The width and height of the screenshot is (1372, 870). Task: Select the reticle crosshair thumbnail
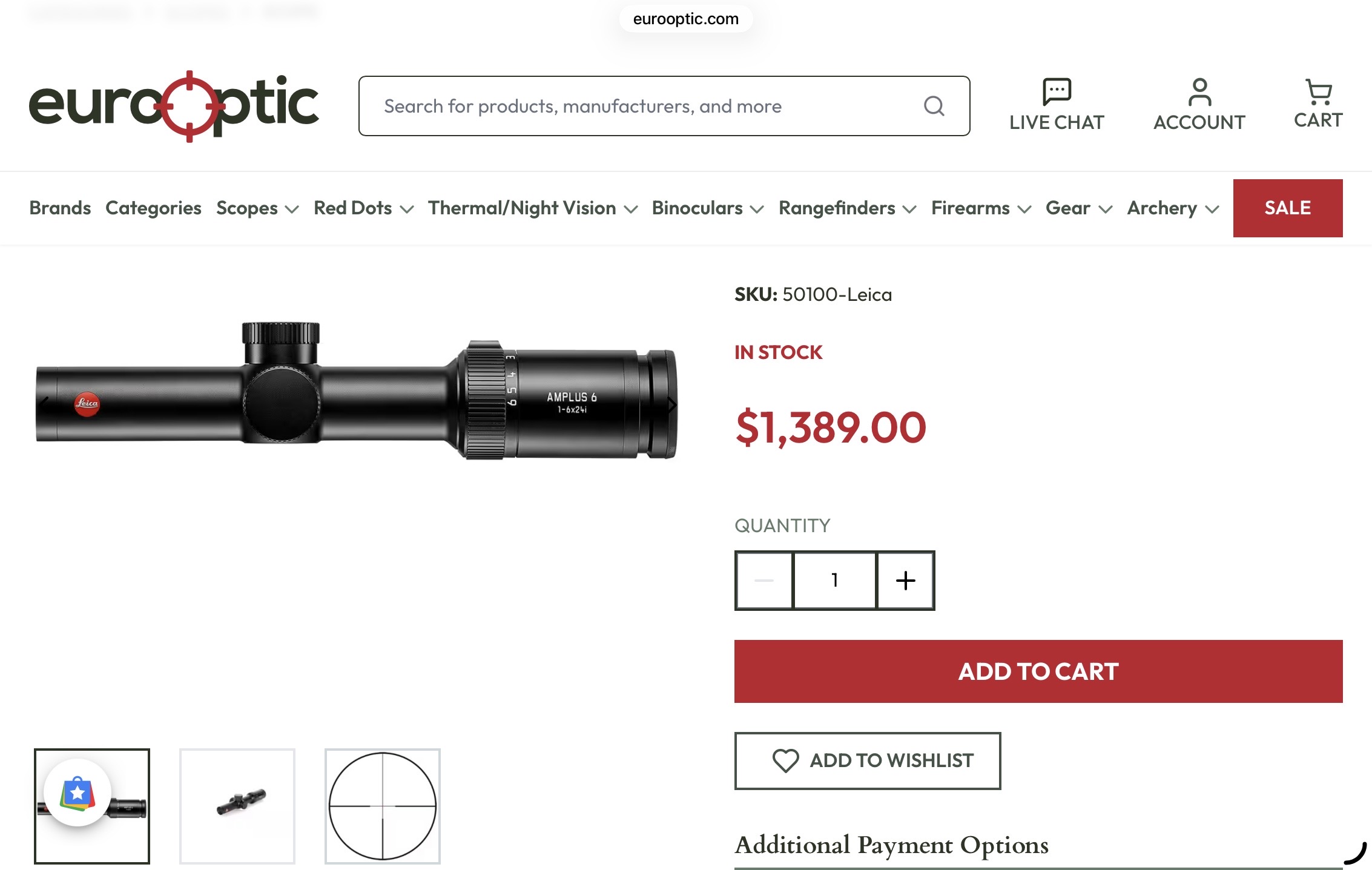tap(383, 806)
